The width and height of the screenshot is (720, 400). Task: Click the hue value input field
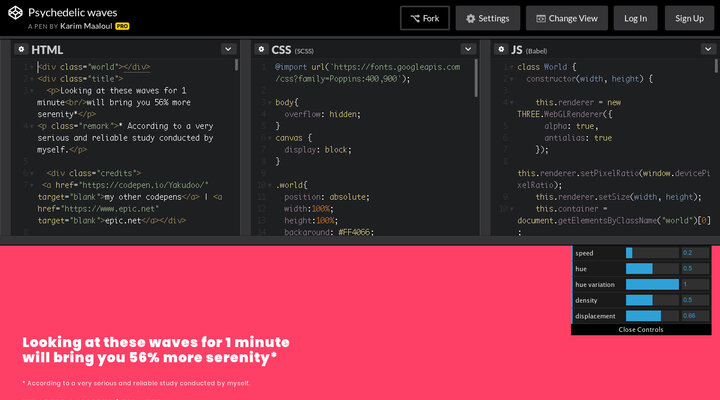click(697, 269)
